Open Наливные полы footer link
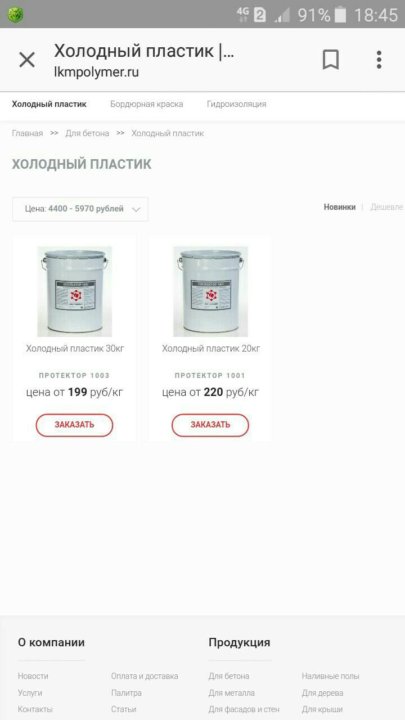 click(331, 676)
